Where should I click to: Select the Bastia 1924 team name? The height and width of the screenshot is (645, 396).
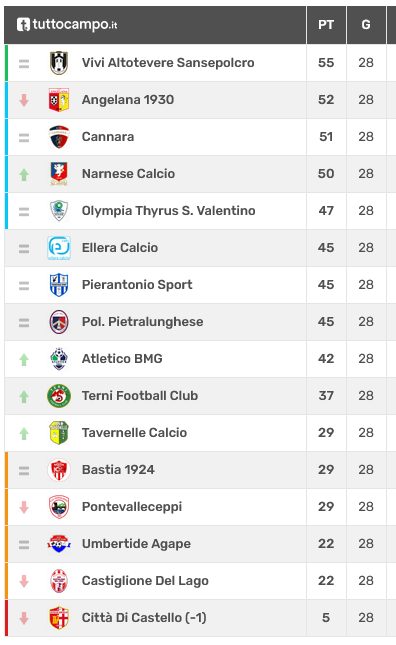point(118,470)
